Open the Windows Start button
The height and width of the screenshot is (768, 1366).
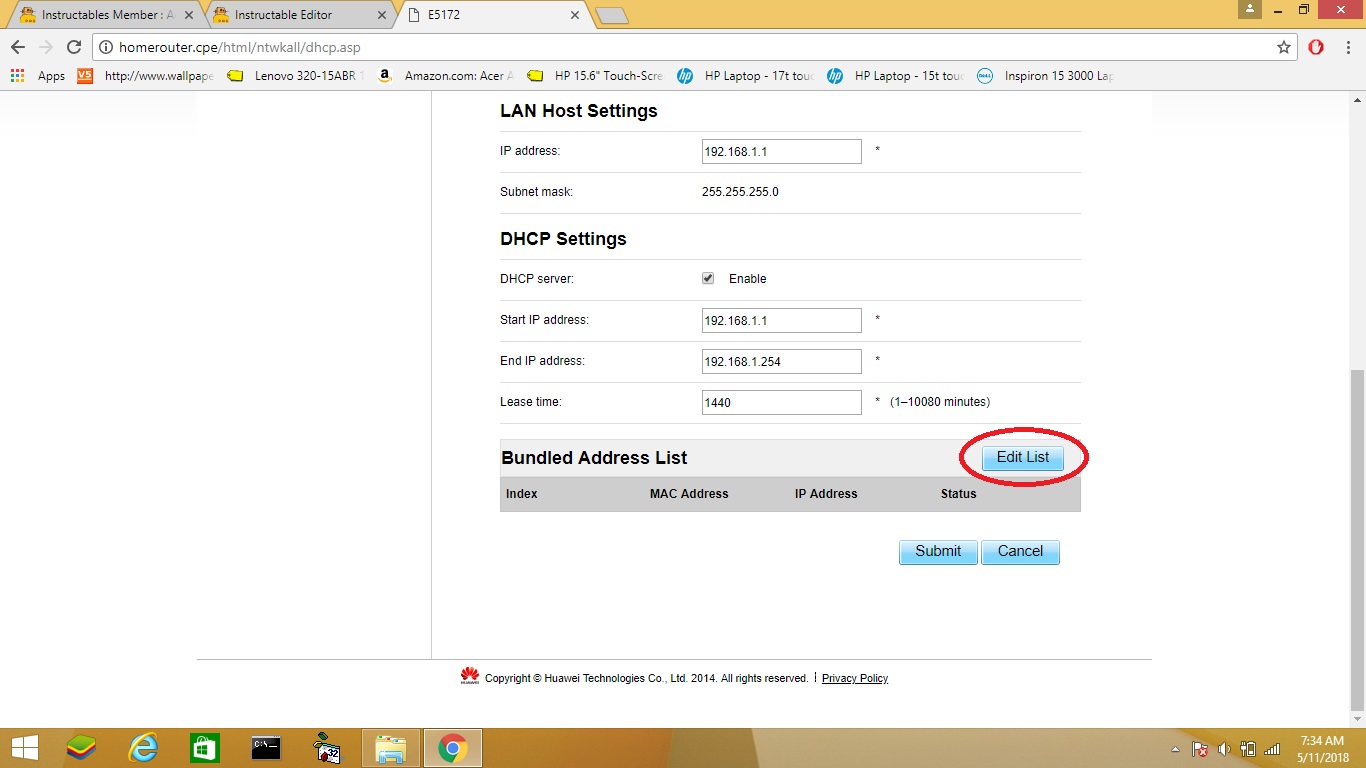coord(24,748)
